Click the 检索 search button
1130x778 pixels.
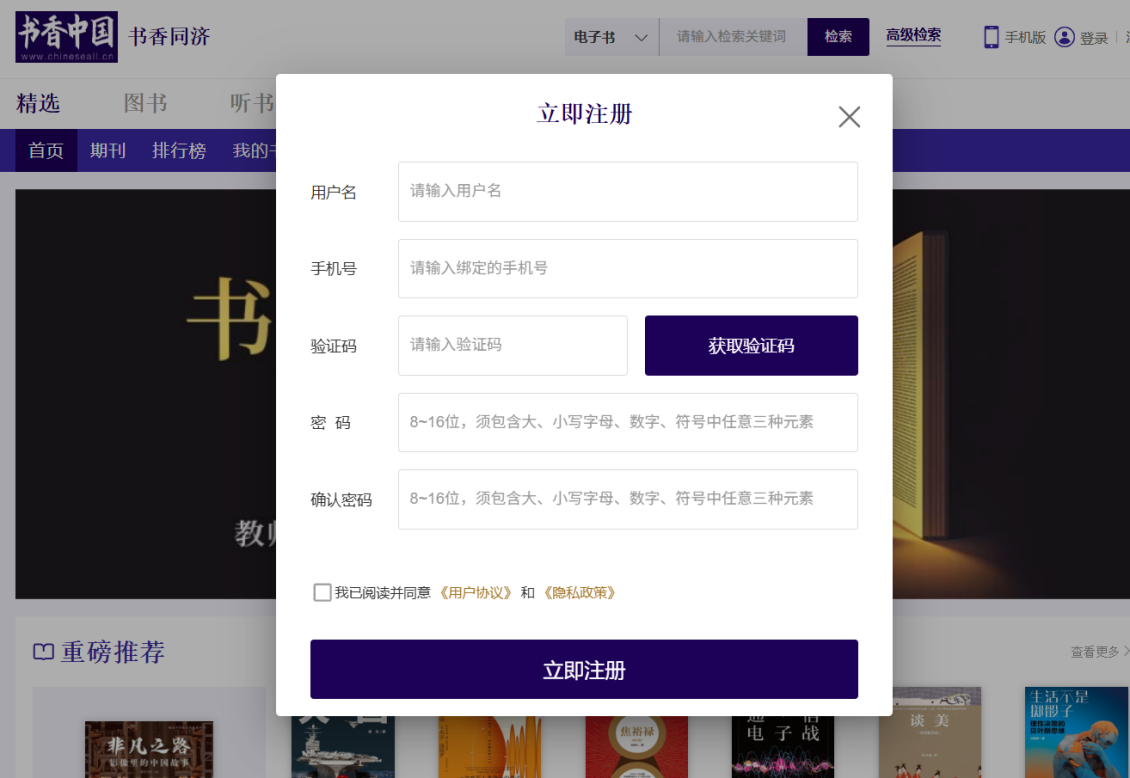point(838,37)
